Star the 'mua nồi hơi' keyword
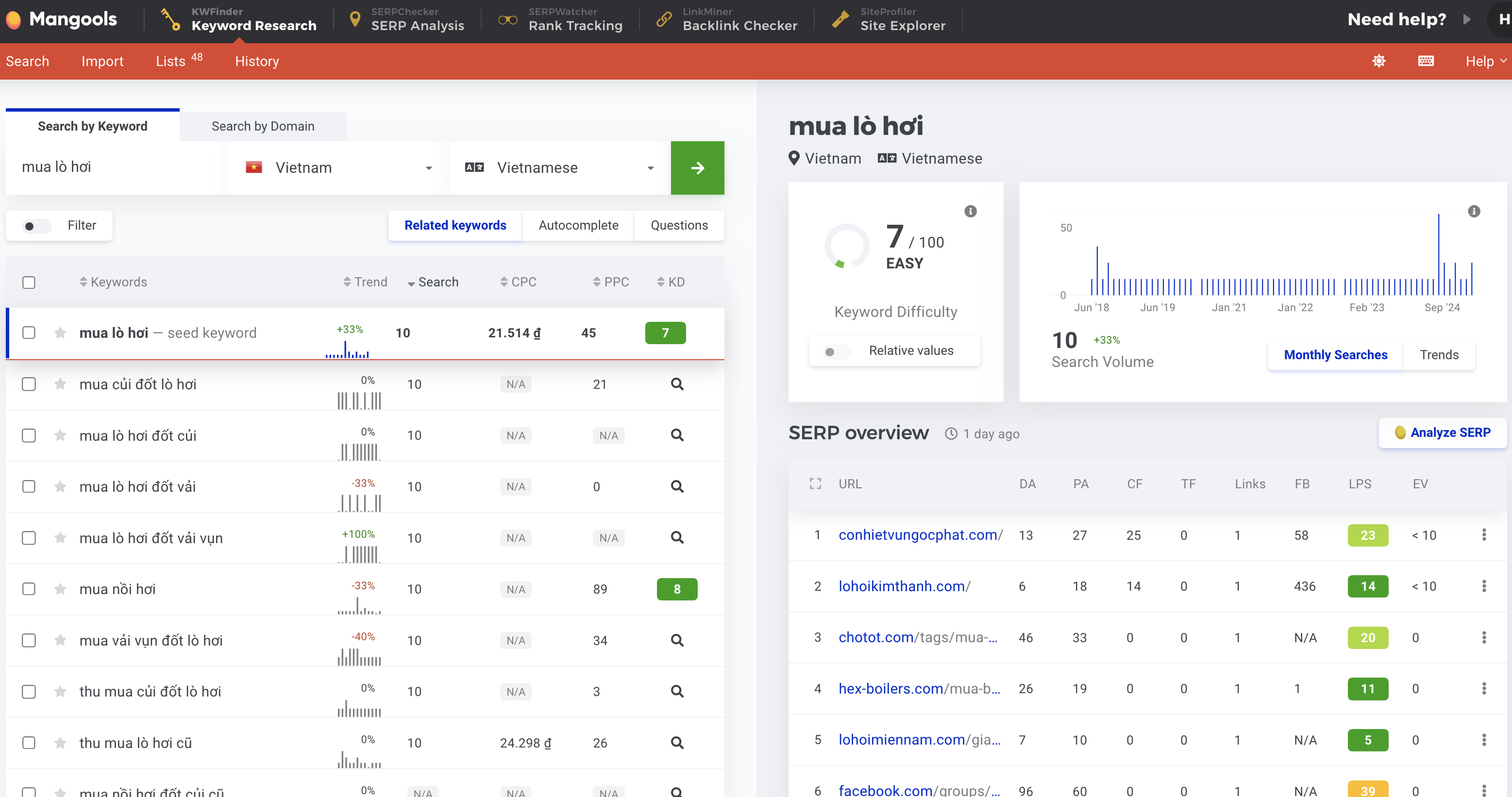1512x797 pixels. click(60, 589)
